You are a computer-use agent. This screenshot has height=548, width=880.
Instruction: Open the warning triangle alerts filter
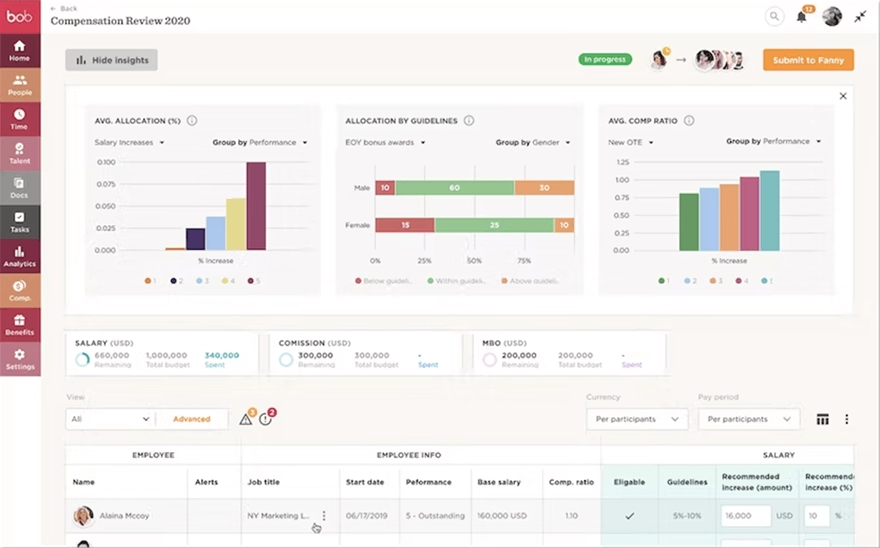[x=246, y=419]
